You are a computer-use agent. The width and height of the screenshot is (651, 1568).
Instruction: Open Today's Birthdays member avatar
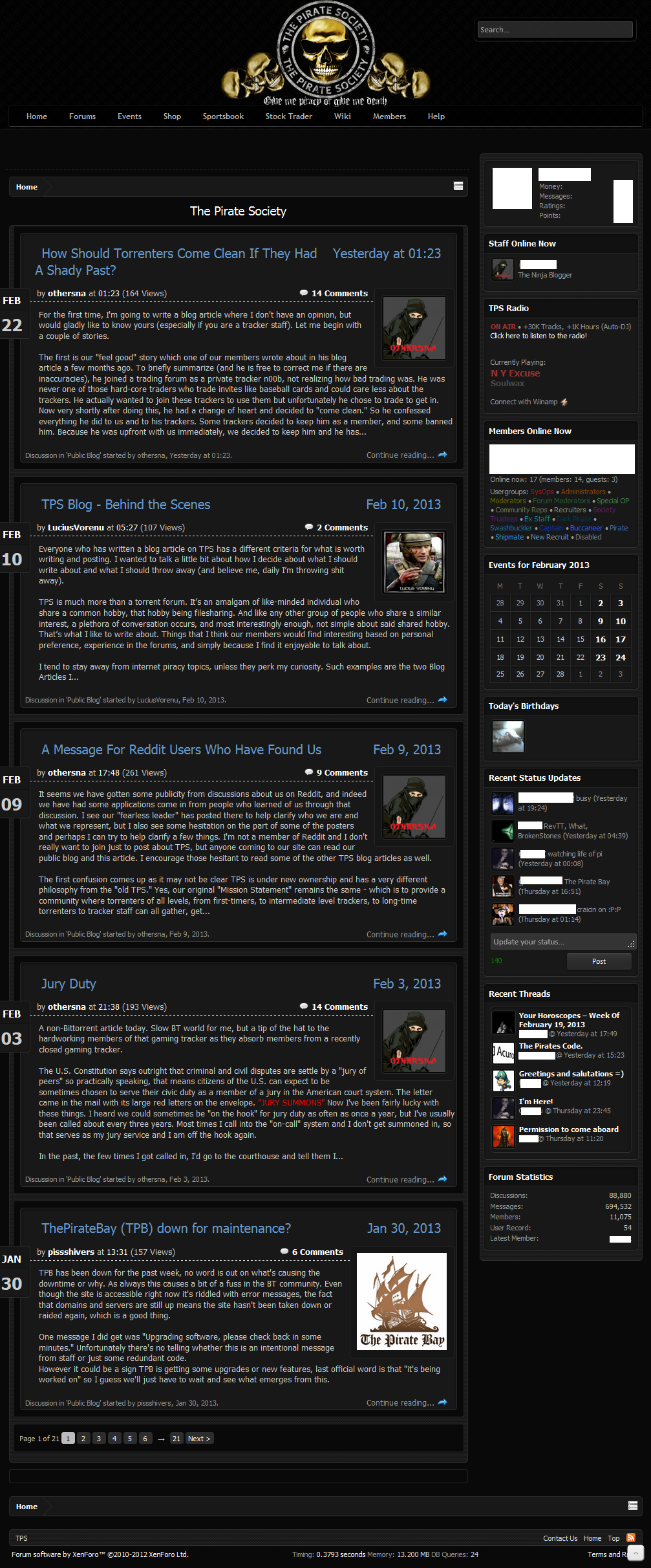[507, 737]
